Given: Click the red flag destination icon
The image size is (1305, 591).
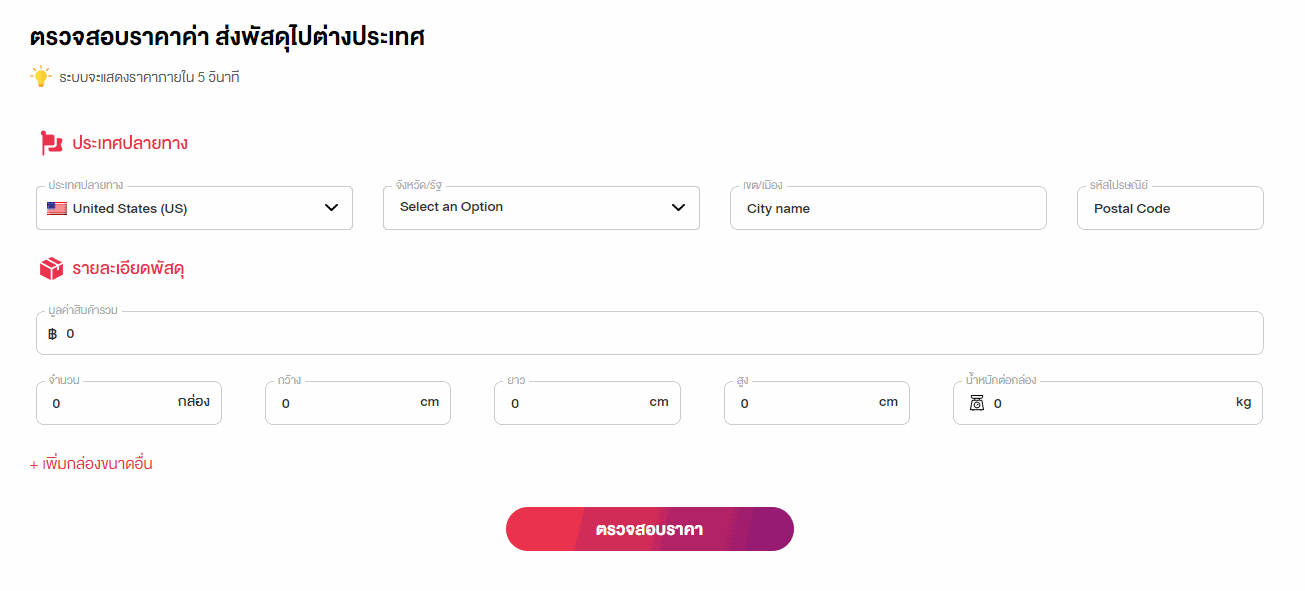Looking at the screenshot, I should 51,143.
